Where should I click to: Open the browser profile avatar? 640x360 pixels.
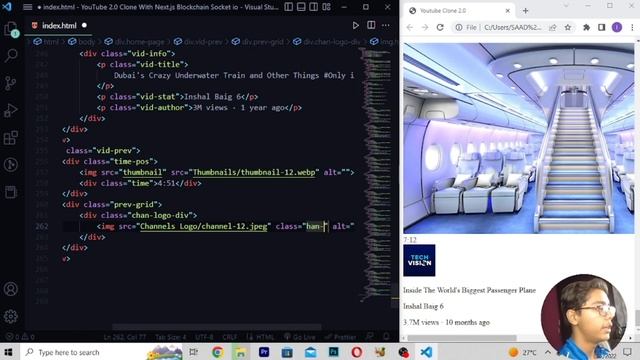[617, 27]
